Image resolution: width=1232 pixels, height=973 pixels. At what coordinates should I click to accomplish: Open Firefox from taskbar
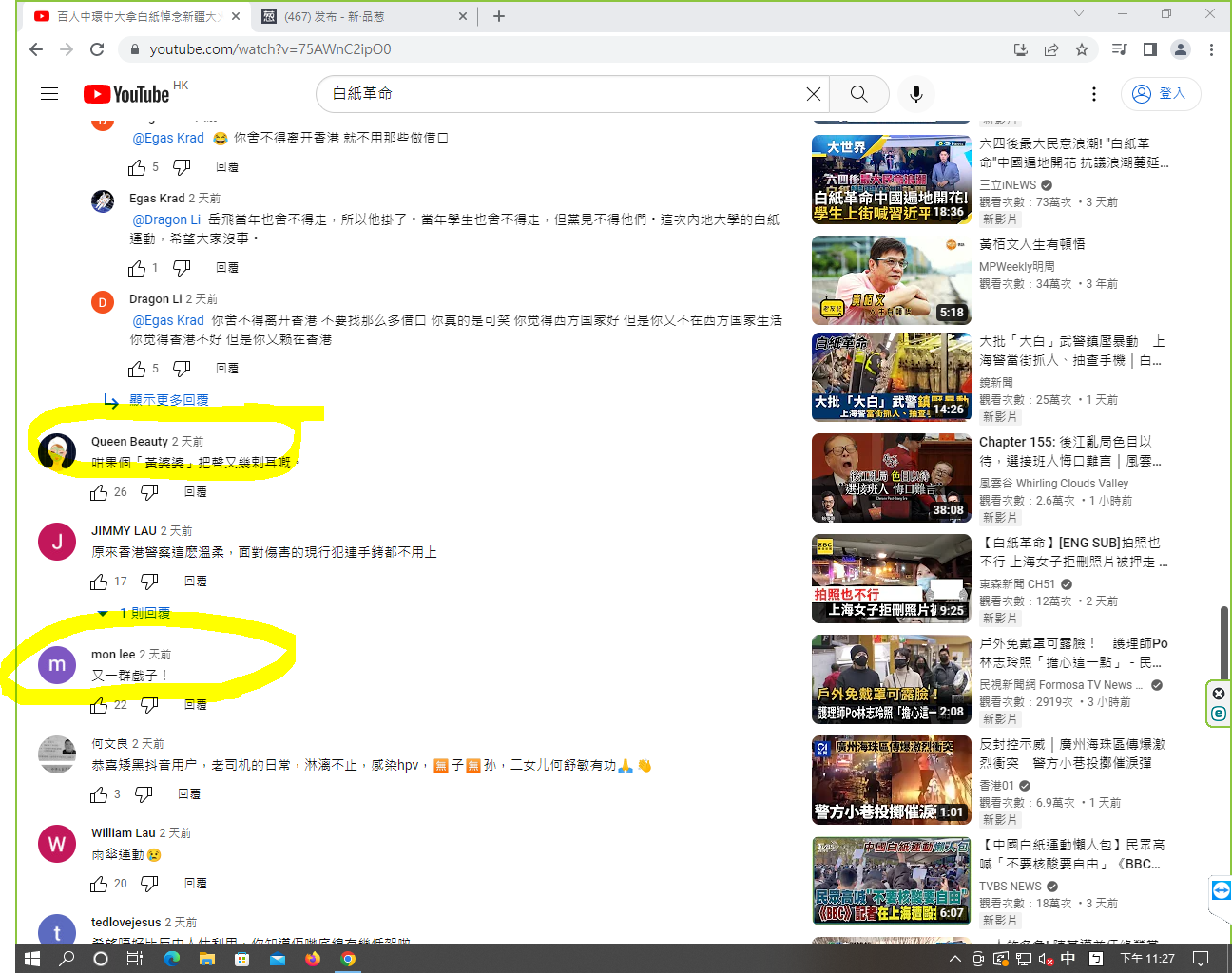tap(313, 959)
